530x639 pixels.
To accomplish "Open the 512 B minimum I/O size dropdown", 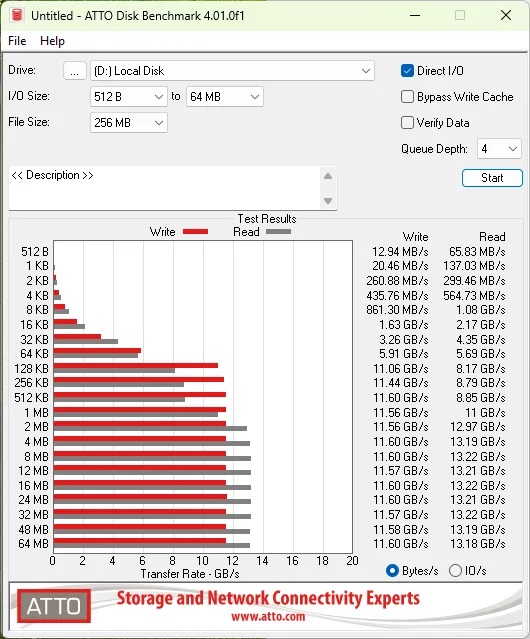I will tap(129, 97).
